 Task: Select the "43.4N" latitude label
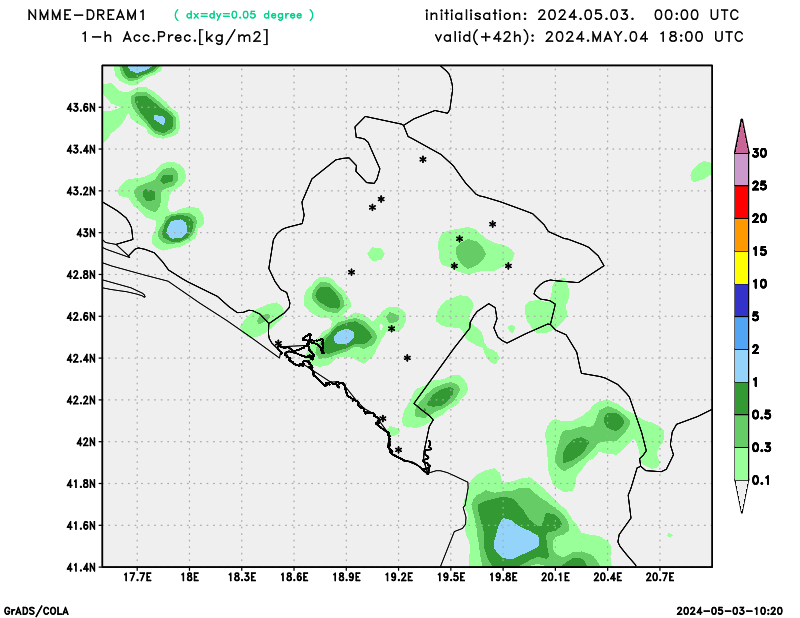81,150
